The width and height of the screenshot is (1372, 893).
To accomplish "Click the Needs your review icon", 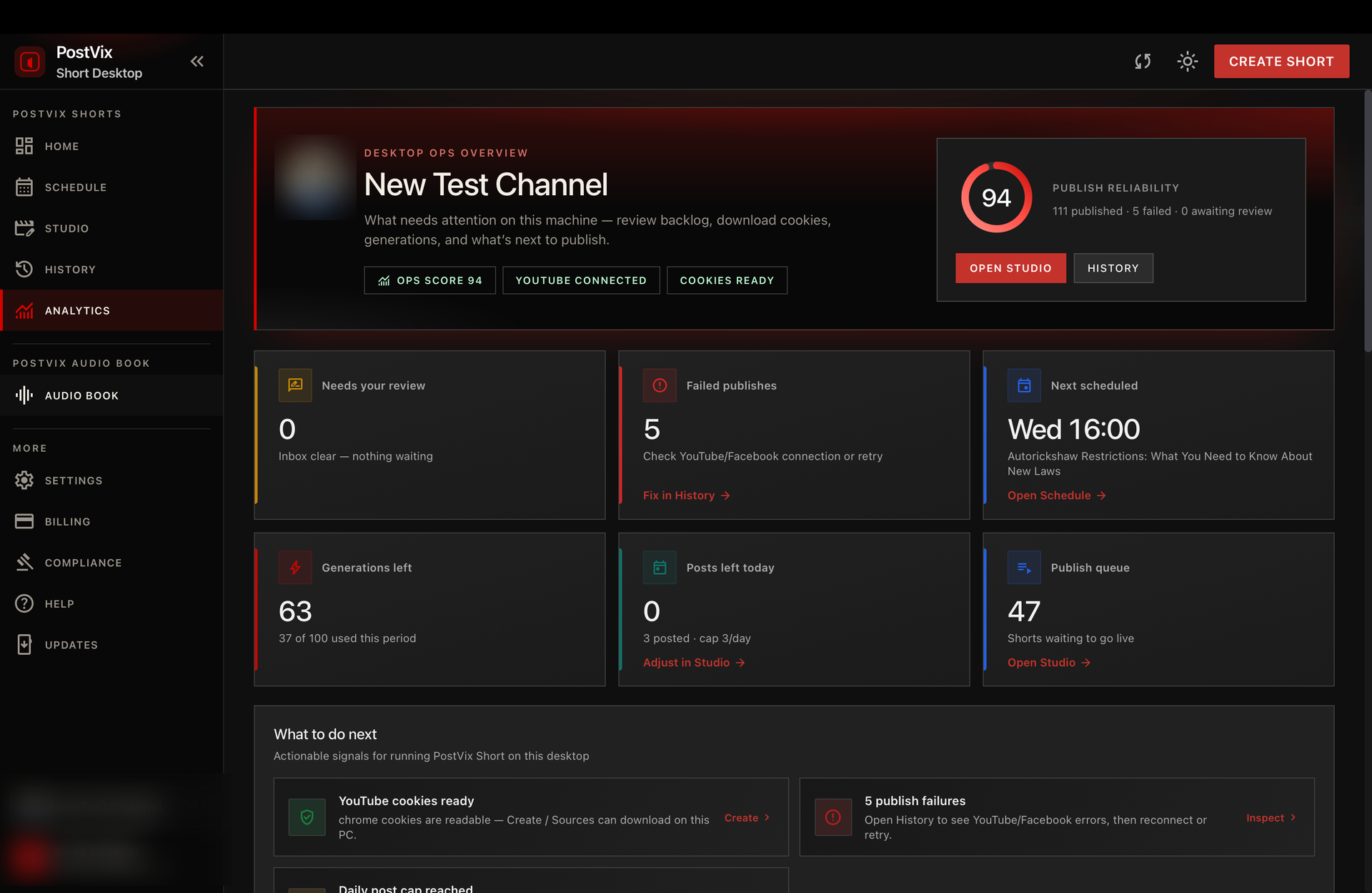I will [x=295, y=385].
